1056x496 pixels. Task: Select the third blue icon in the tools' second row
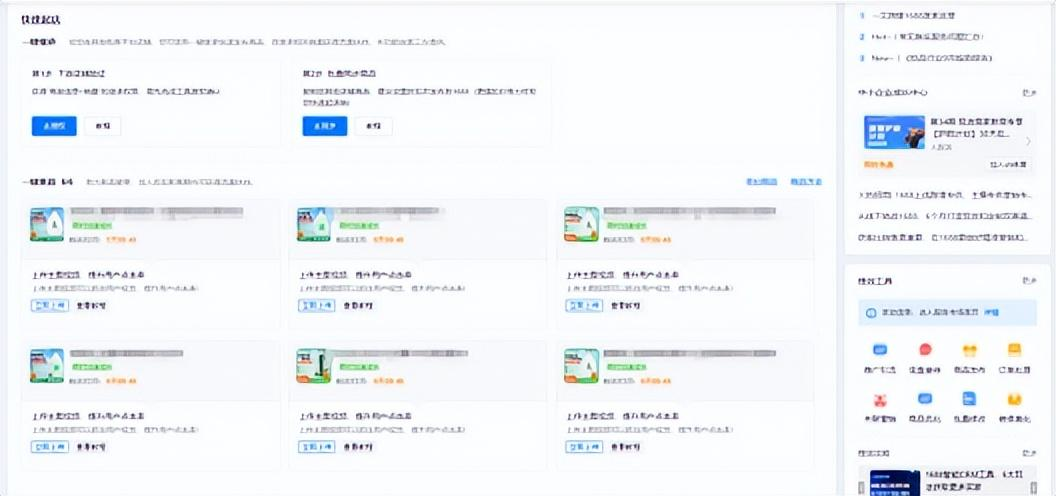[969, 400]
